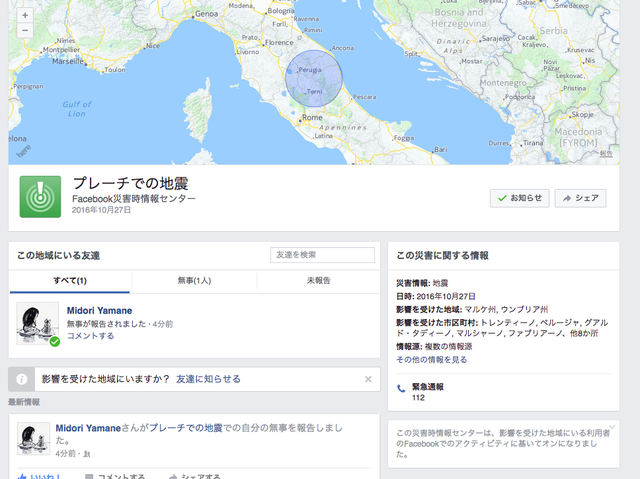Click the info icon in notice bar

[x=22, y=379]
